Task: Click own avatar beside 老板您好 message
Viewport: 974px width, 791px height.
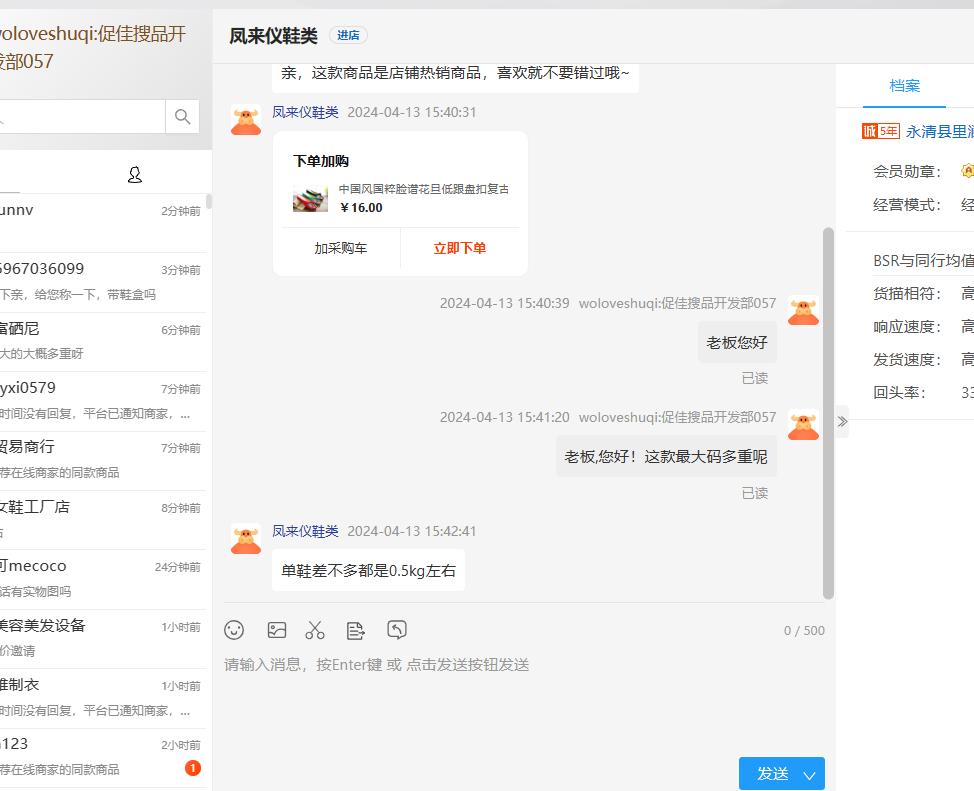Action: (x=803, y=310)
